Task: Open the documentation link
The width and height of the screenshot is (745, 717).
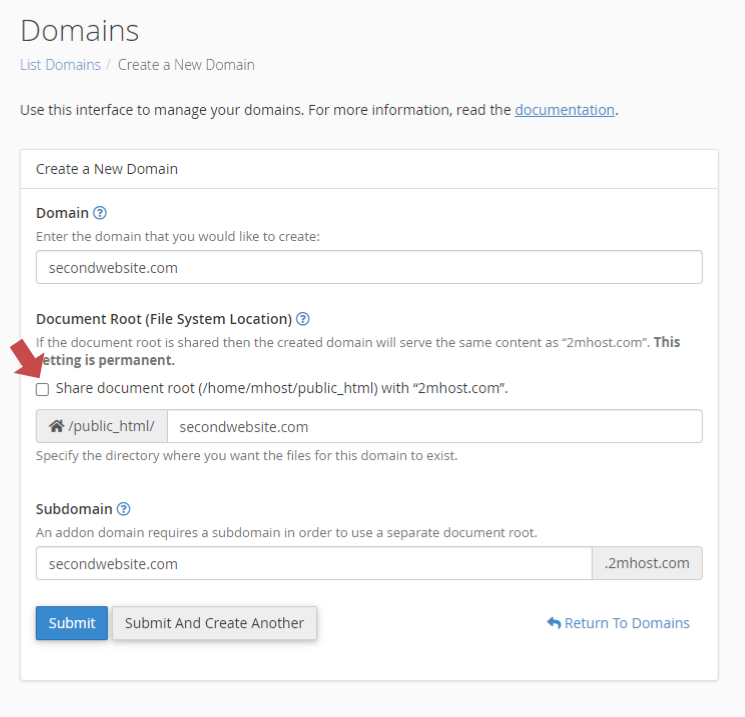Action: point(564,110)
